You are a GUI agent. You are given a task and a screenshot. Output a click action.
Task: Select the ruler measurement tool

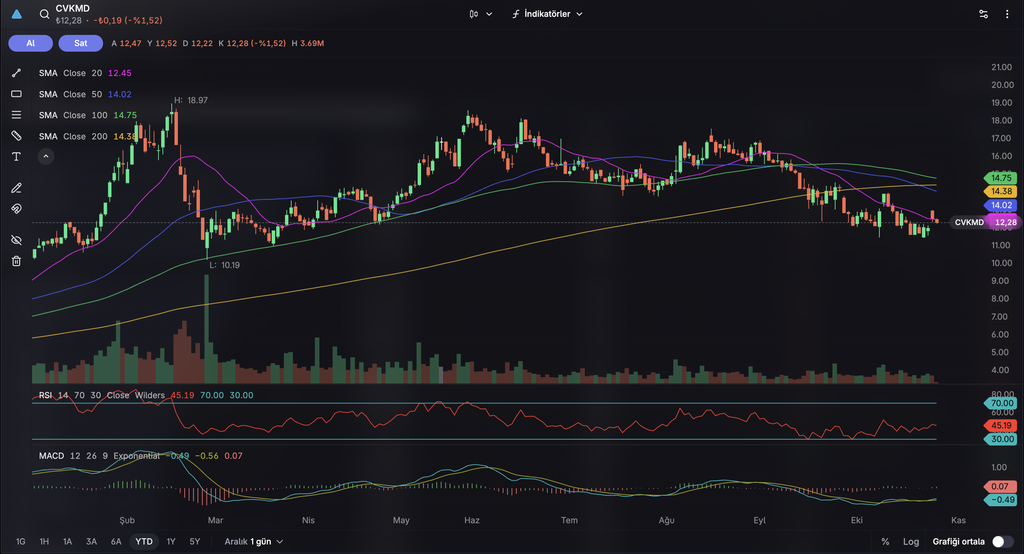(x=16, y=136)
